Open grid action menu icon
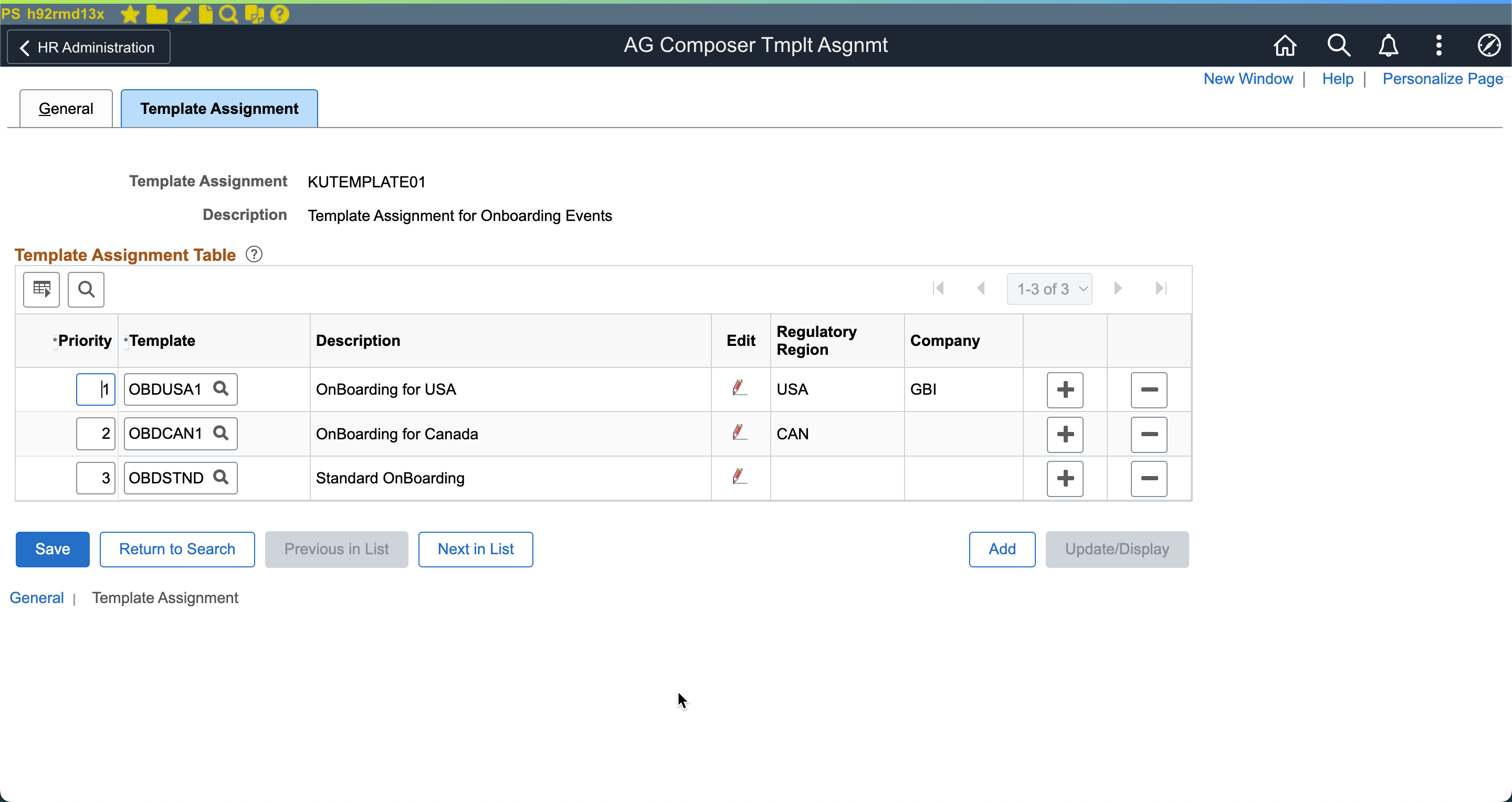The height and width of the screenshot is (802, 1512). click(x=41, y=289)
